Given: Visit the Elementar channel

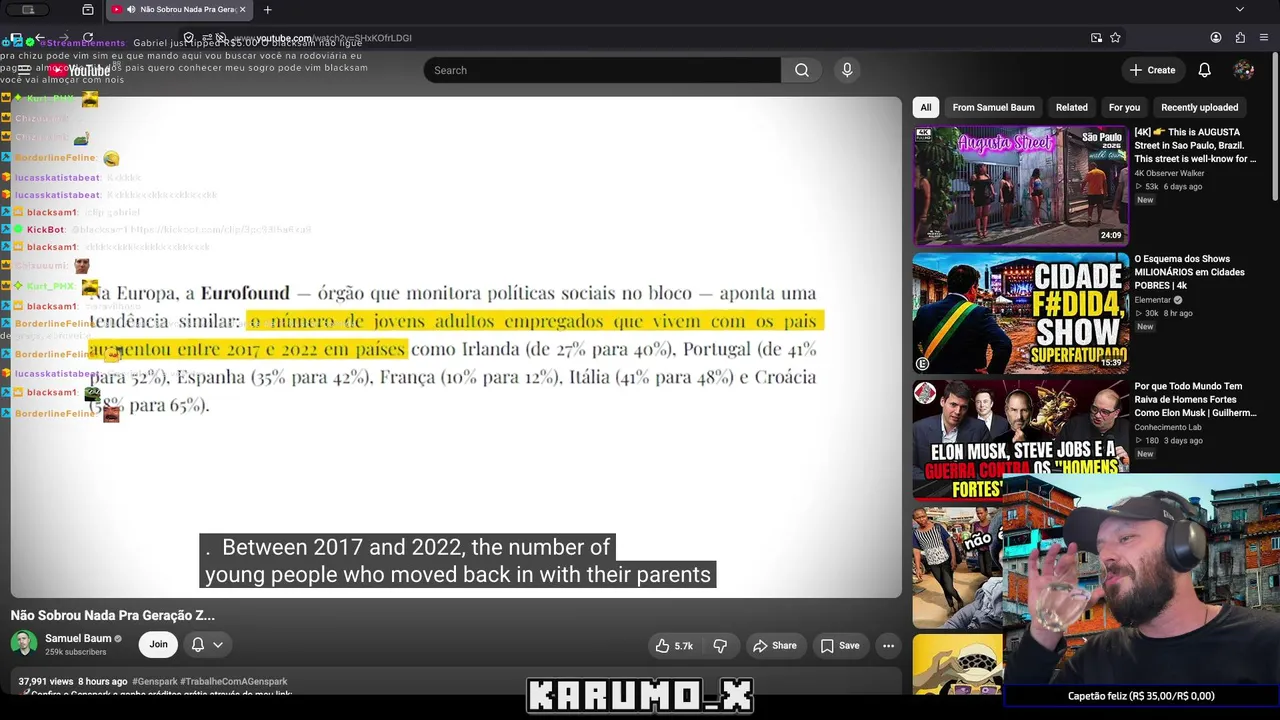Looking at the screenshot, I should pyautogui.click(x=1152, y=300).
